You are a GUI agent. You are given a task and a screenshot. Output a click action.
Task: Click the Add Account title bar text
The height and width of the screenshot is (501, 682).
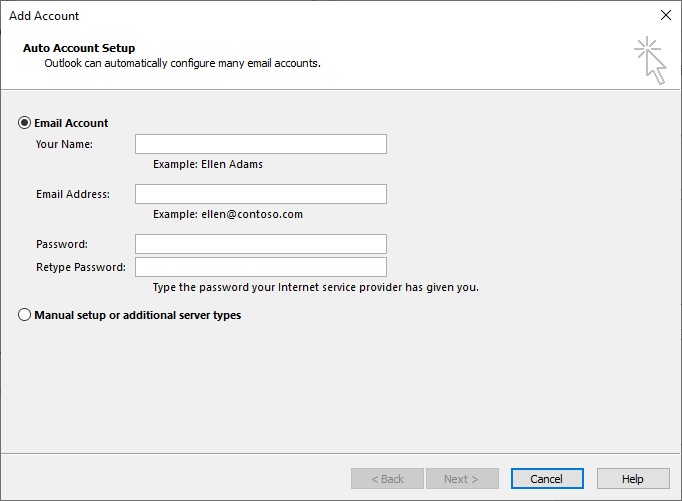point(44,16)
